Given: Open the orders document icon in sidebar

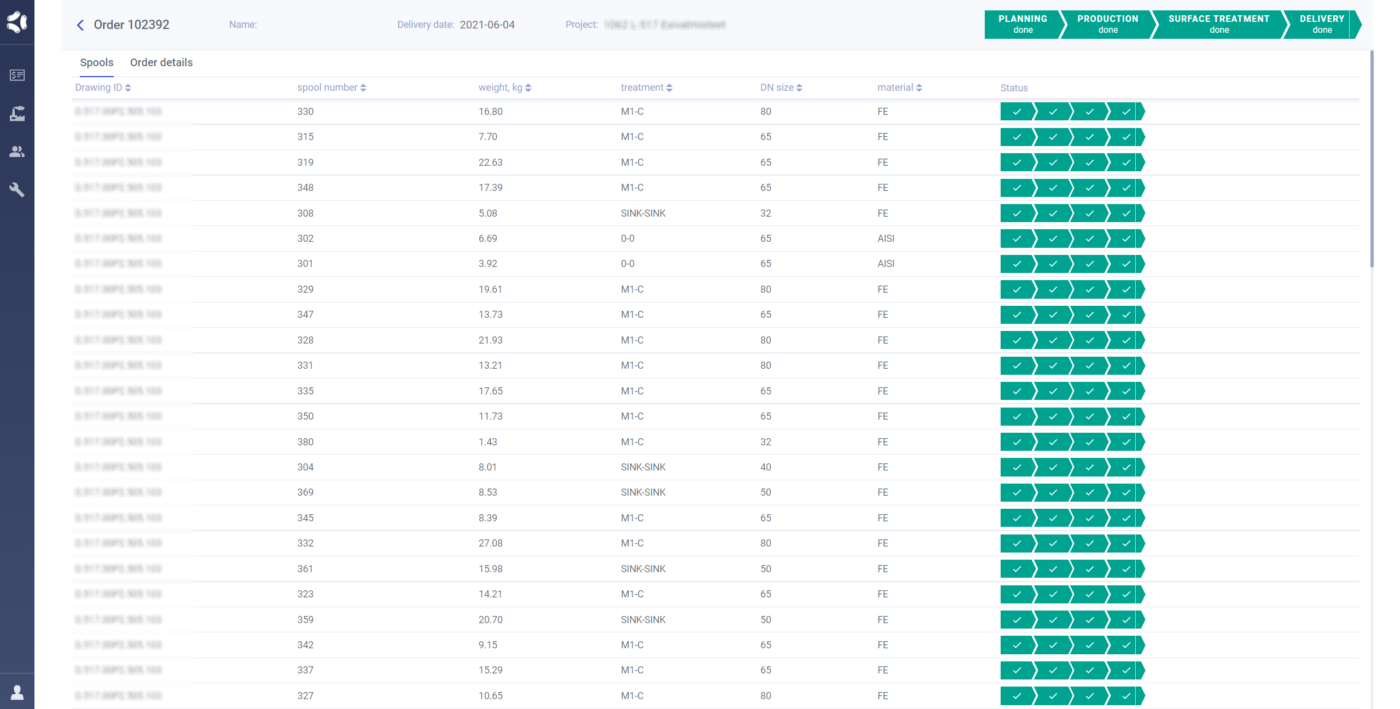Looking at the screenshot, I should [x=17, y=75].
